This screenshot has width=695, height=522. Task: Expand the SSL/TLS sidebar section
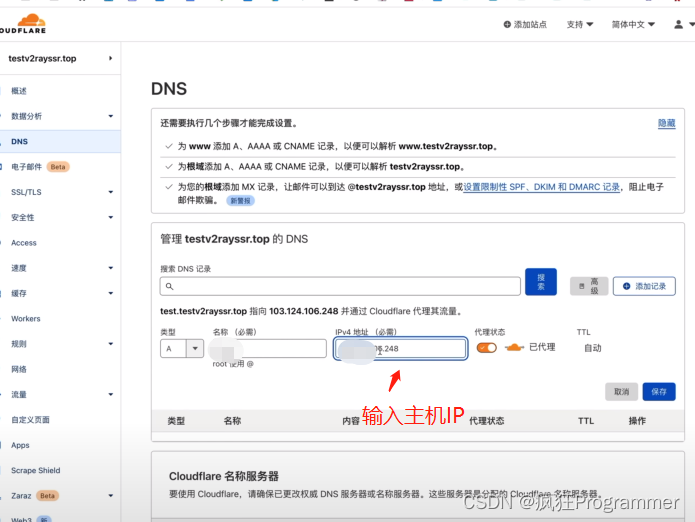click(x=60, y=192)
